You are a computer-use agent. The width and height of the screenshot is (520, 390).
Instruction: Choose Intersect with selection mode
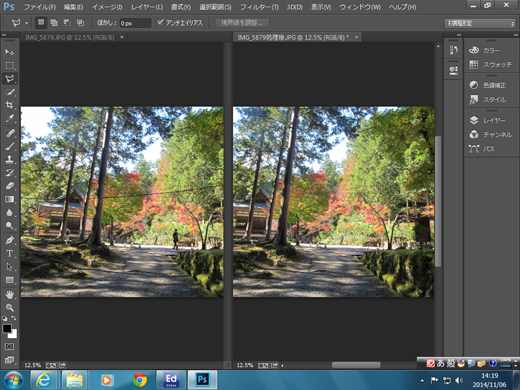point(80,23)
